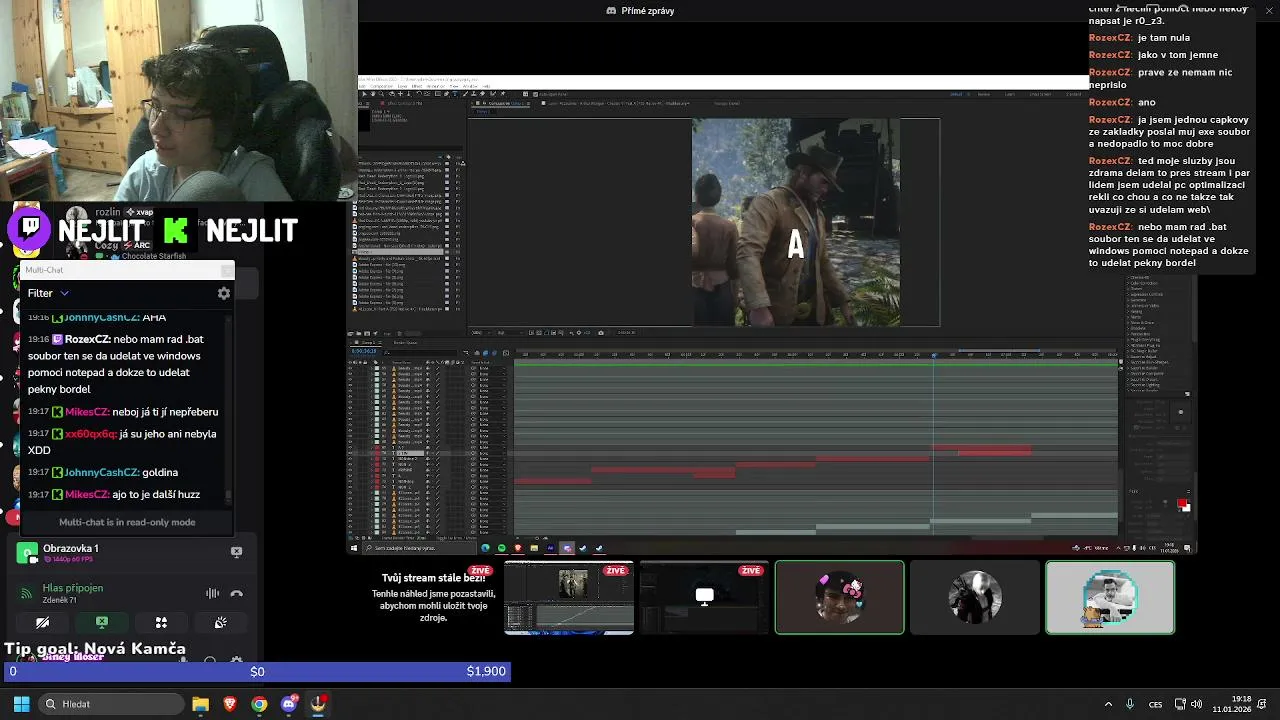
Task: Open File Explorer from taskbar
Action: pos(200,704)
